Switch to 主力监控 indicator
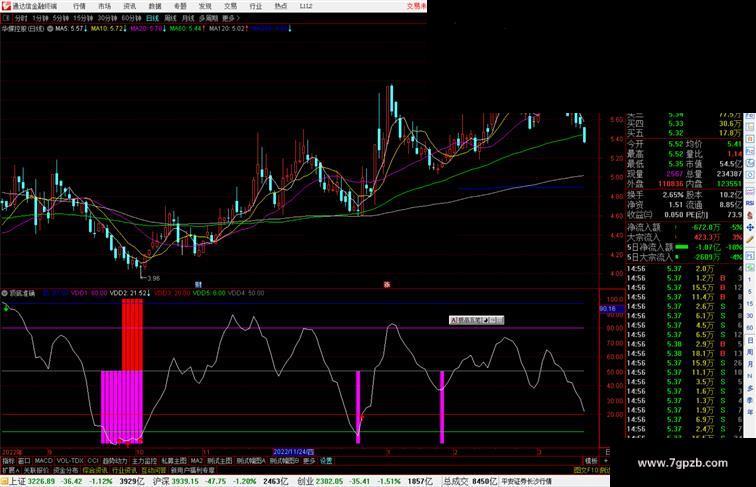This screenshot has height=487, width=756. 145,461
